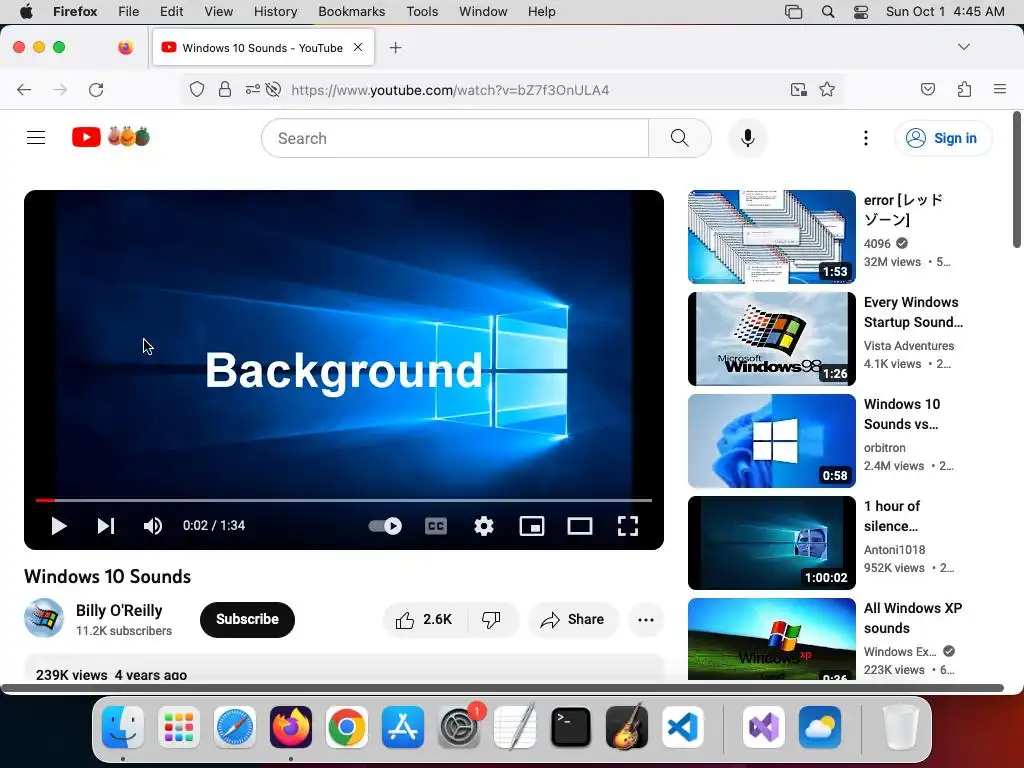This screenshot has height=768, width=1024.
Task: Open the View menu
Action: click(x=218, y=11)
